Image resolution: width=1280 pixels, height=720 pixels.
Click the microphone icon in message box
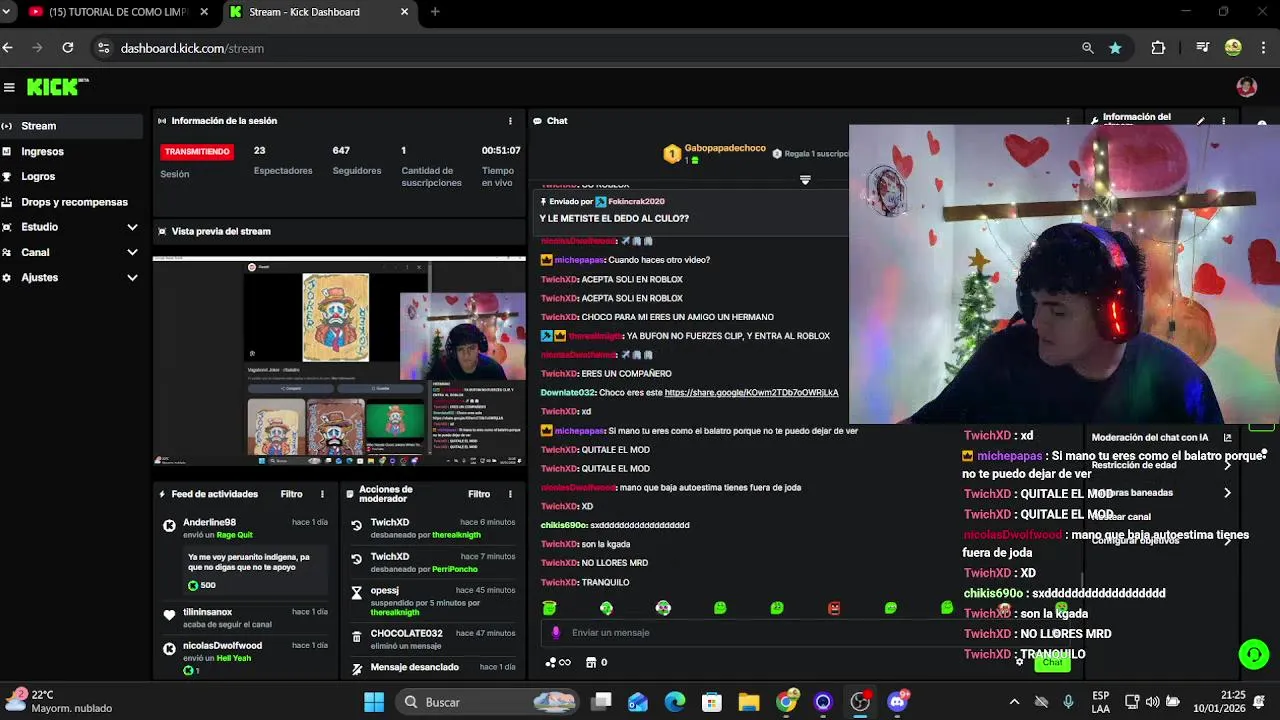click(556, 632)
